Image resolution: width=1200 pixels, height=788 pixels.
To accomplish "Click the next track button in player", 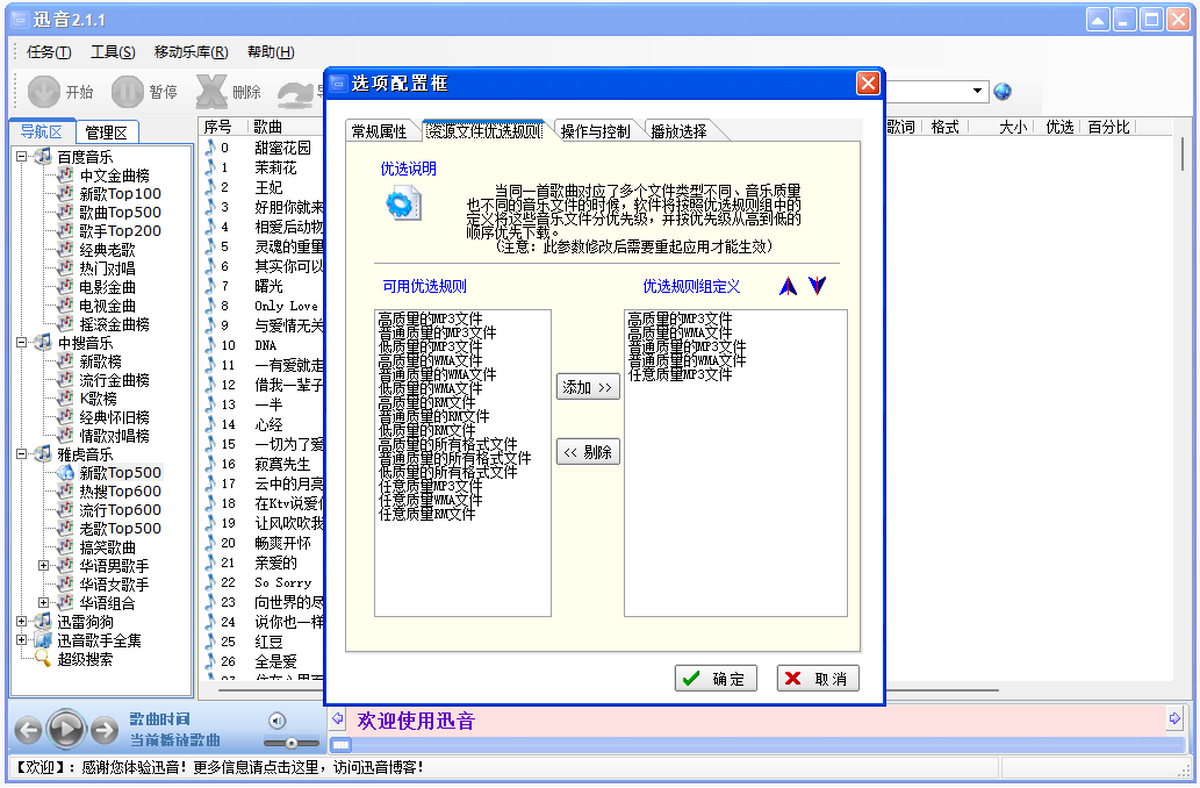I will (x=104, y=730).
